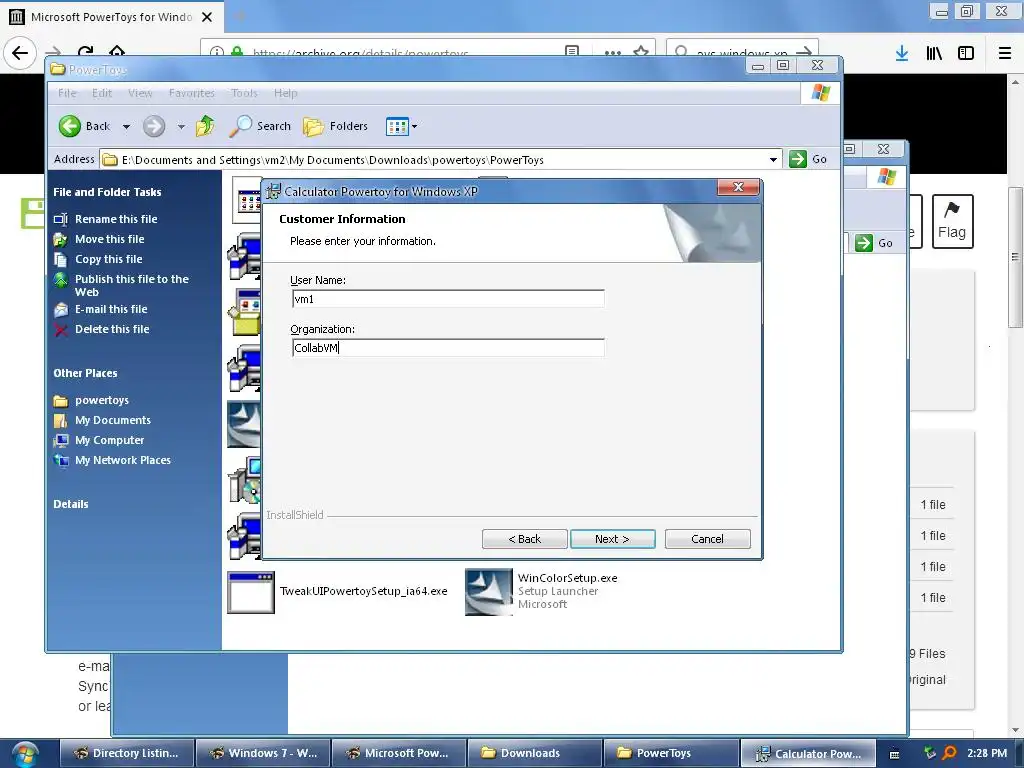Switch to Calculator Pow... taskbar button
This screenshot has height=768, width=1024.
click(807, 753)
